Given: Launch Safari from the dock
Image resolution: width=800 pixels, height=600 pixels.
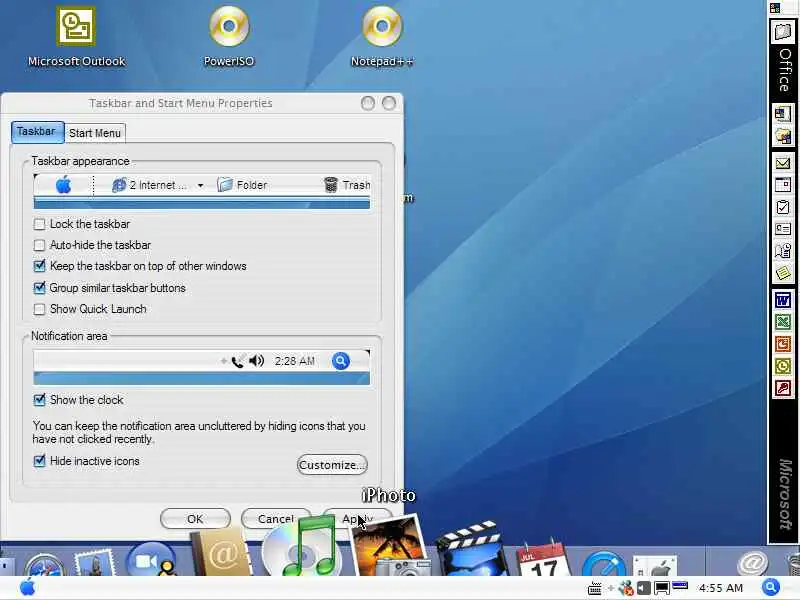Looking at the screenshot, I should 45,565.
